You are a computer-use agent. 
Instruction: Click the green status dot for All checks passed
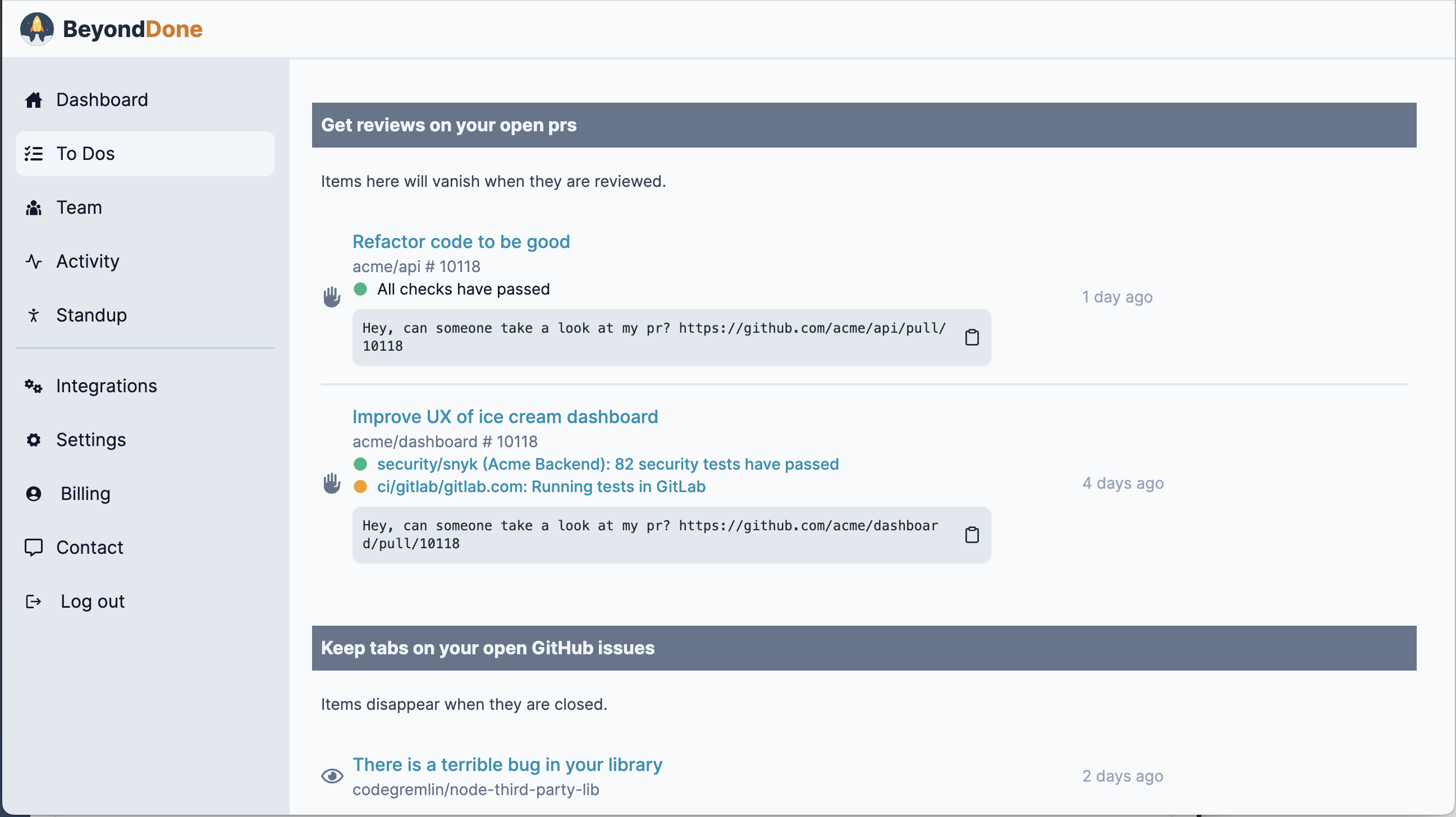point(360,290)
